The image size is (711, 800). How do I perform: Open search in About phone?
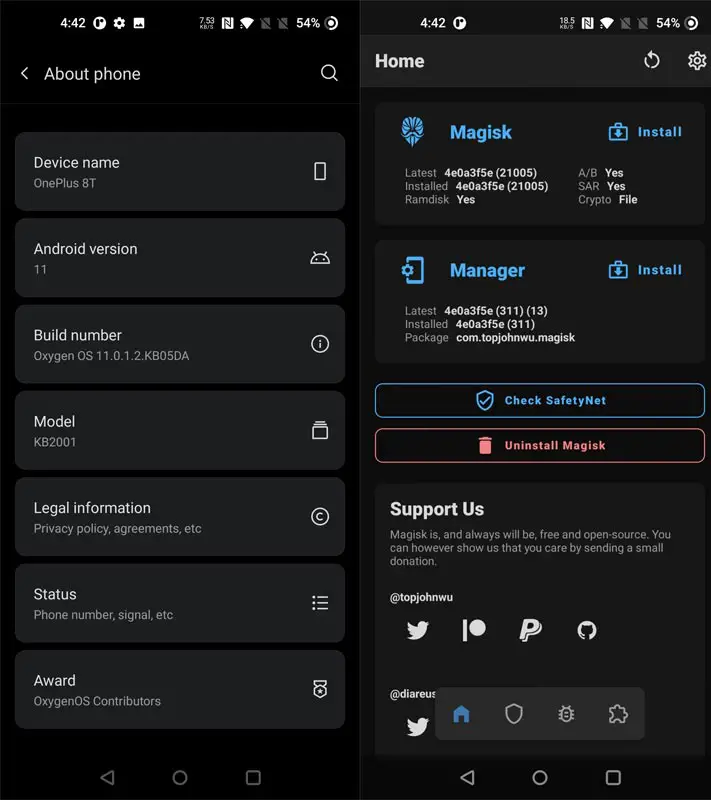tap(329, 73)
